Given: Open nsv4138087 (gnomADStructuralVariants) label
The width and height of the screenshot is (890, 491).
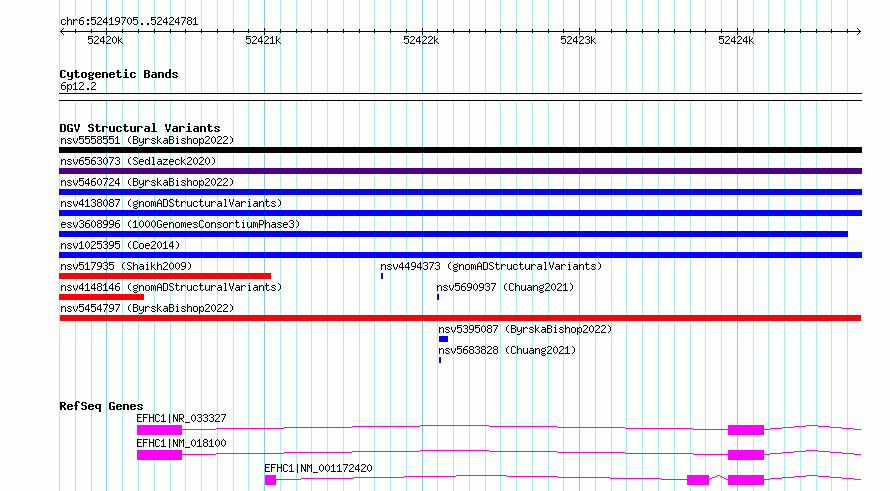Looking at the screenshot, I should 171,203.
